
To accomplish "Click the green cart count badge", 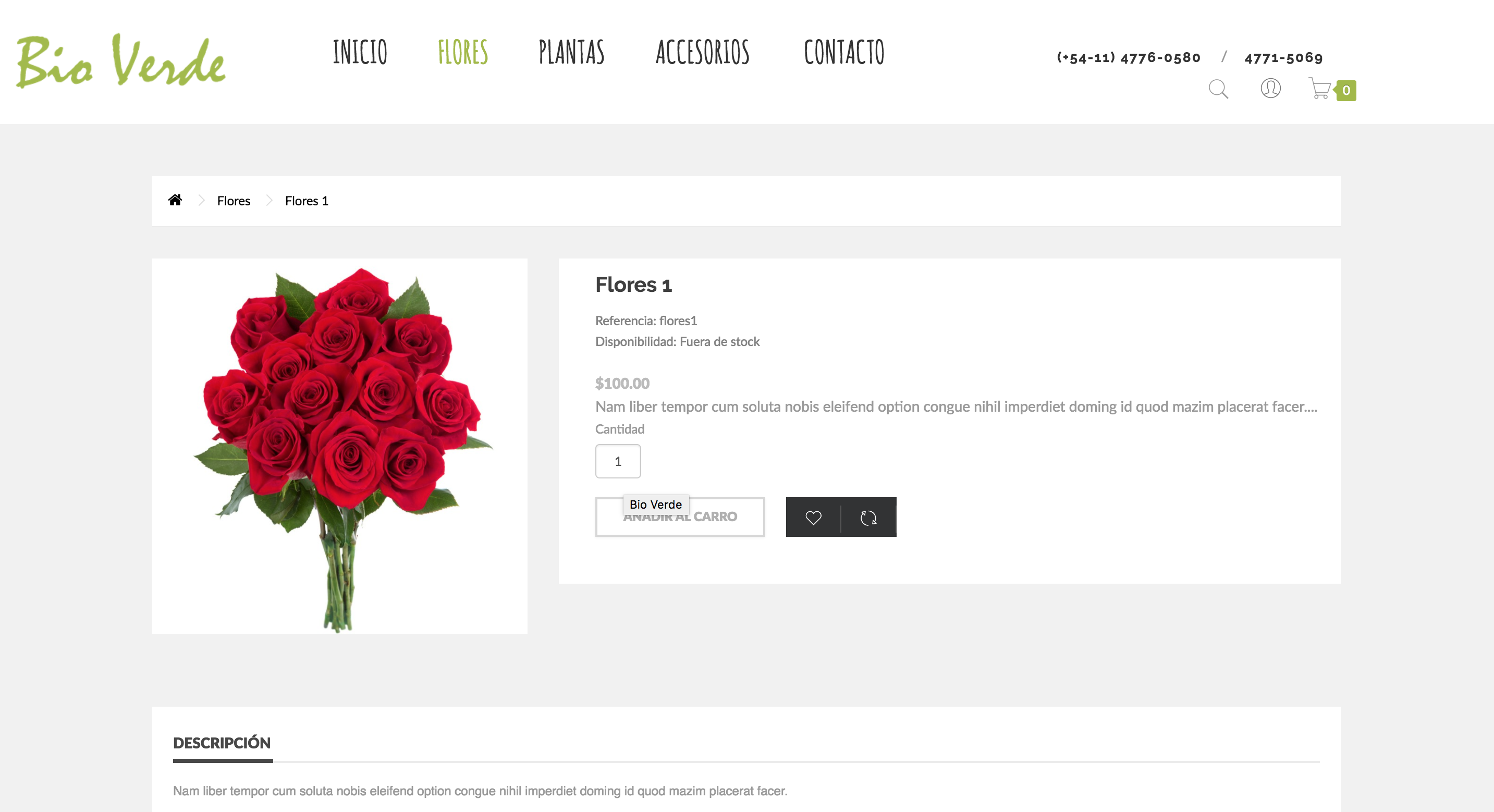I will [1345, 91].
